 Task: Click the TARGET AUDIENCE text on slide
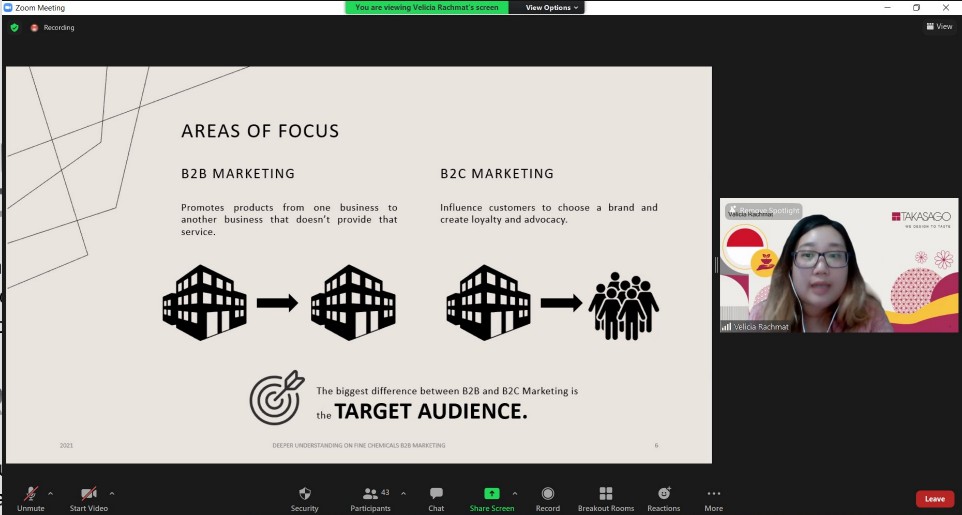point(431,411)
